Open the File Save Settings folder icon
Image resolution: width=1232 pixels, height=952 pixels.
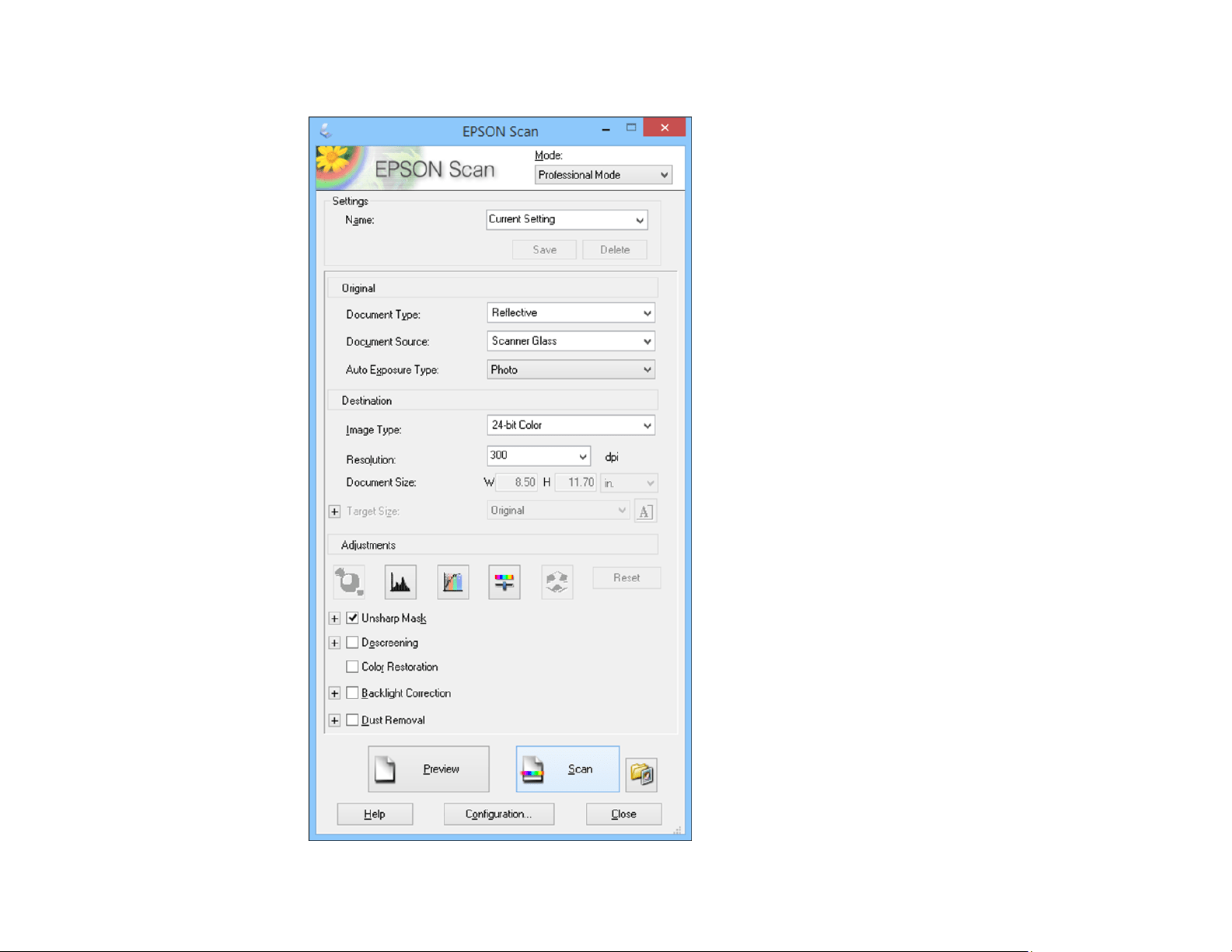tap(641, 774)
